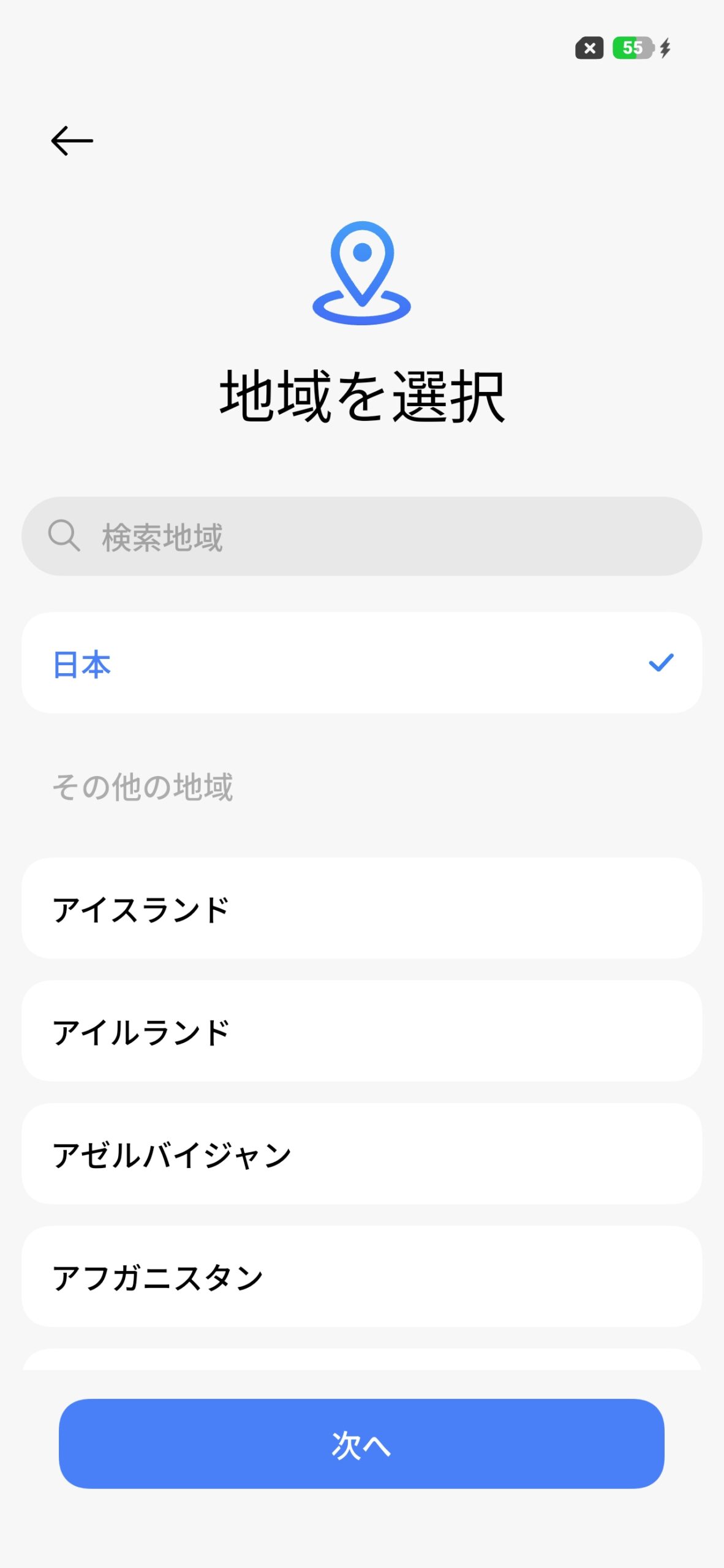Tap the magnifying glass search icon
Image resolution: width=724 pixels, height=1568 pixels.
pos(64,536)
